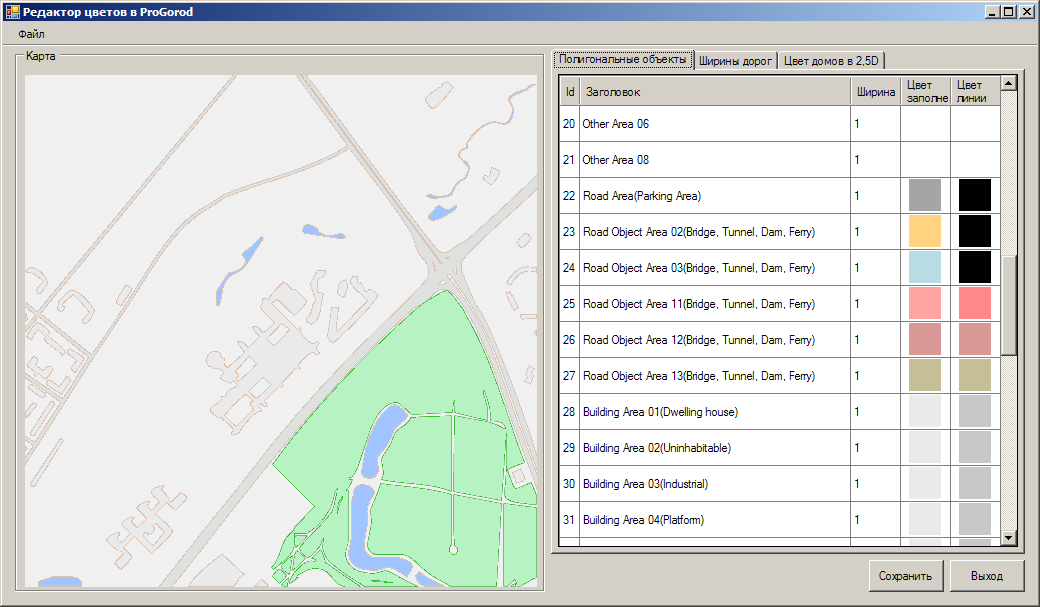Image resolution: width=1040 pixels, height=607 pixels.
Task: Switch to Ширины дорог tab
Action: coord(735,61)
